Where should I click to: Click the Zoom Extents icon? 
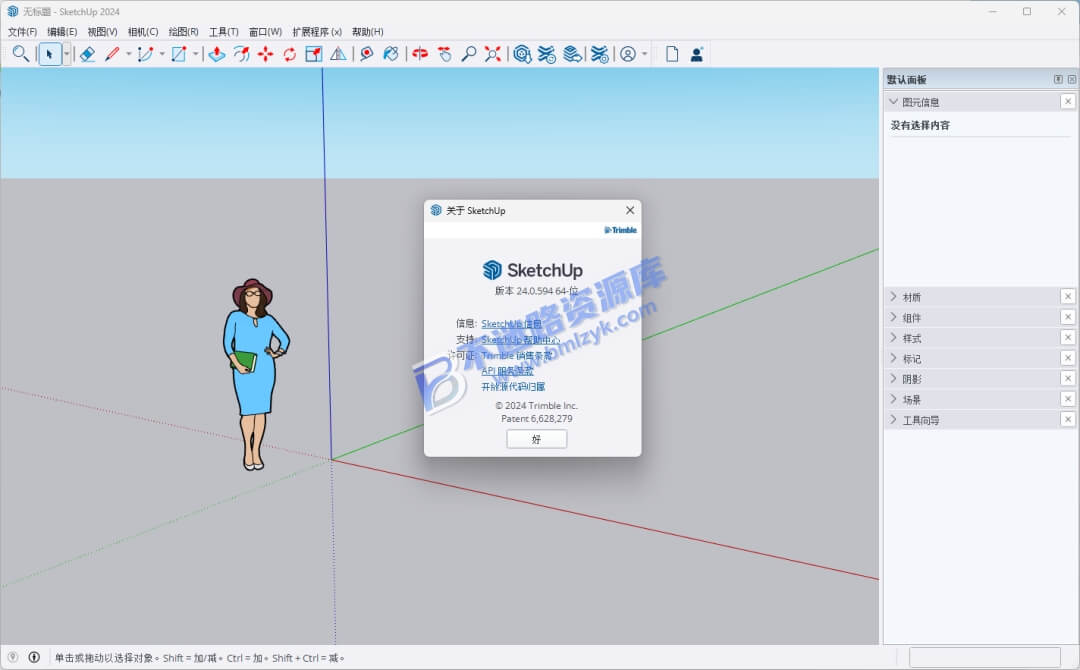pos(492,54)
